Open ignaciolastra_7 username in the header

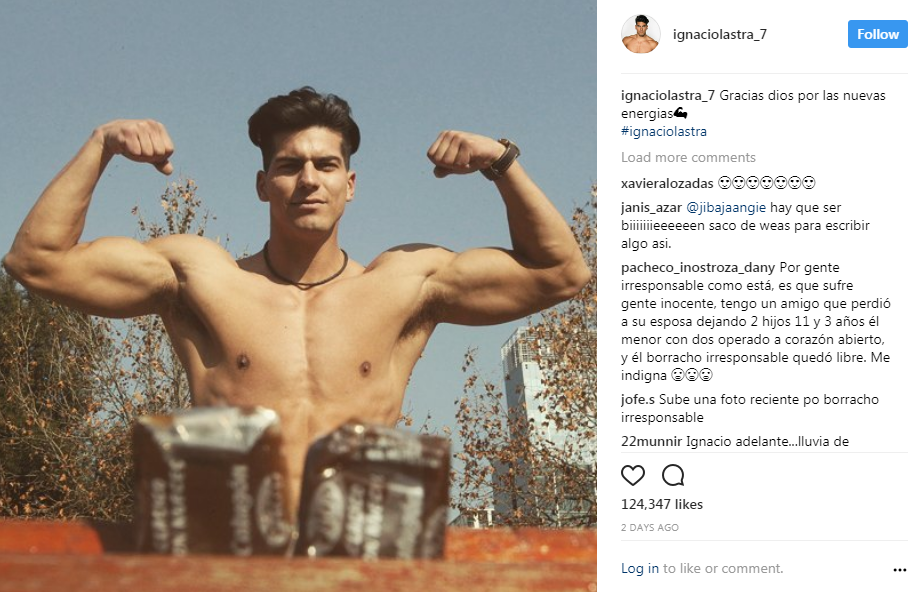point(719,34)
